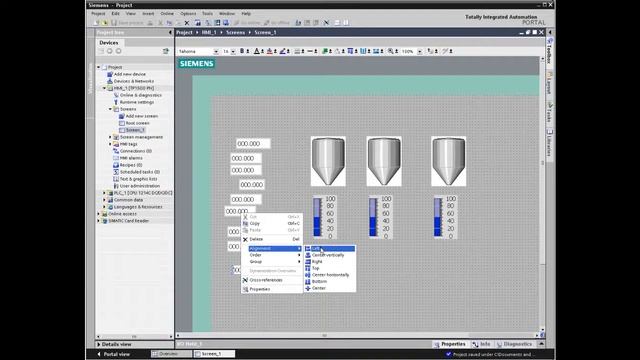Toggle bold text formatting icon
The height and width of the screenshot is (360, 640).
pyautogui.click(x=242, y=51)
